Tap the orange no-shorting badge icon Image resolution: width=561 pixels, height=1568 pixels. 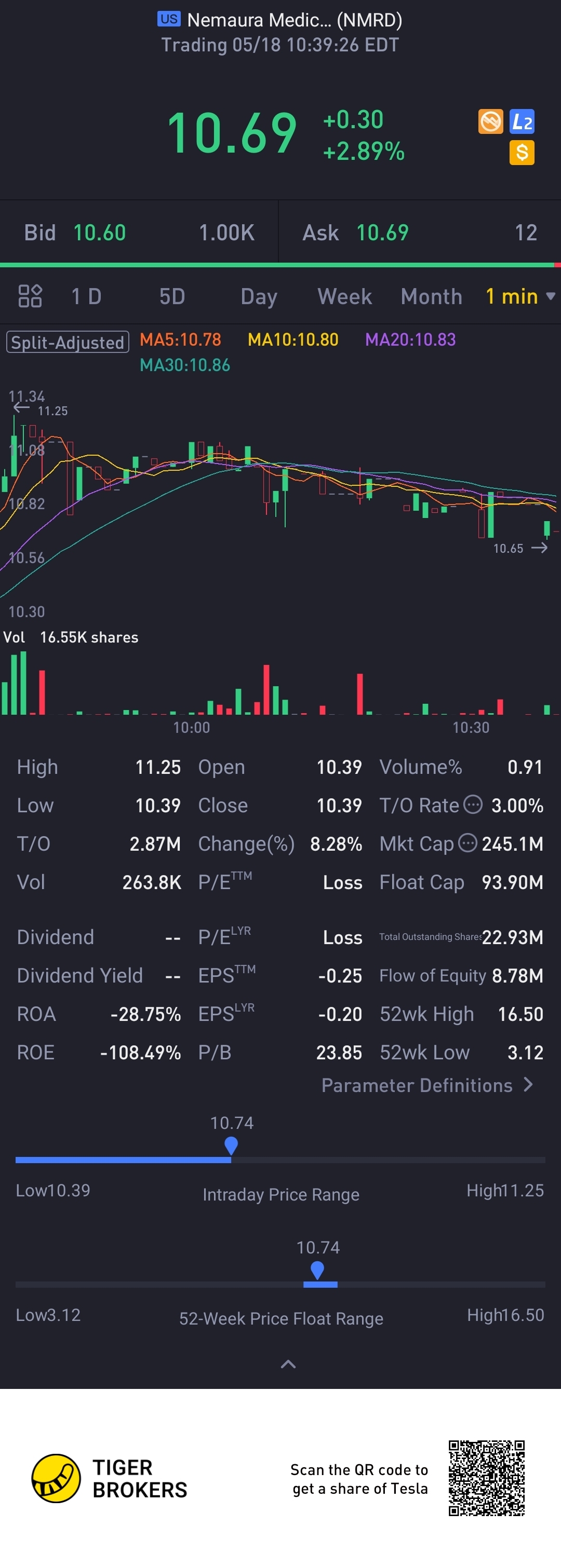(490, 122)
